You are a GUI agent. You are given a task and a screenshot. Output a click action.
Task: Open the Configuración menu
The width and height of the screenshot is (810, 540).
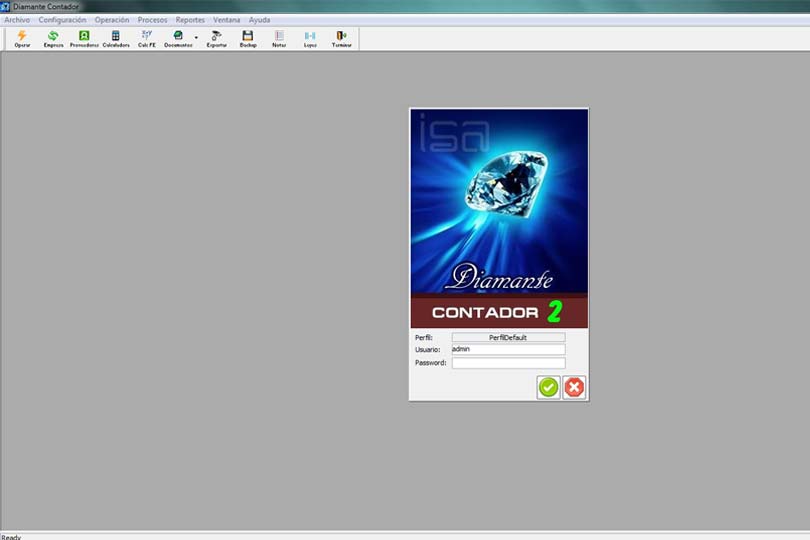pyautogui.click(x=63, y=20)
